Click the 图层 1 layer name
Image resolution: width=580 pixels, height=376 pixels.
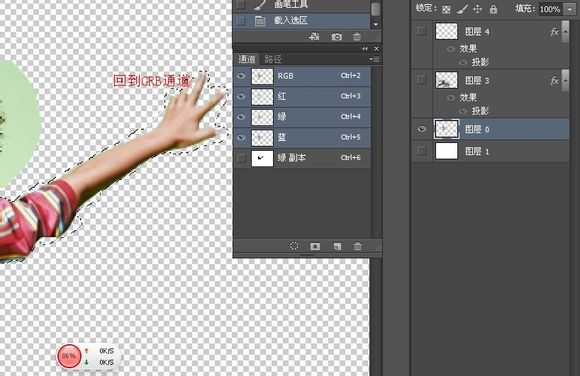pos(477,151)
